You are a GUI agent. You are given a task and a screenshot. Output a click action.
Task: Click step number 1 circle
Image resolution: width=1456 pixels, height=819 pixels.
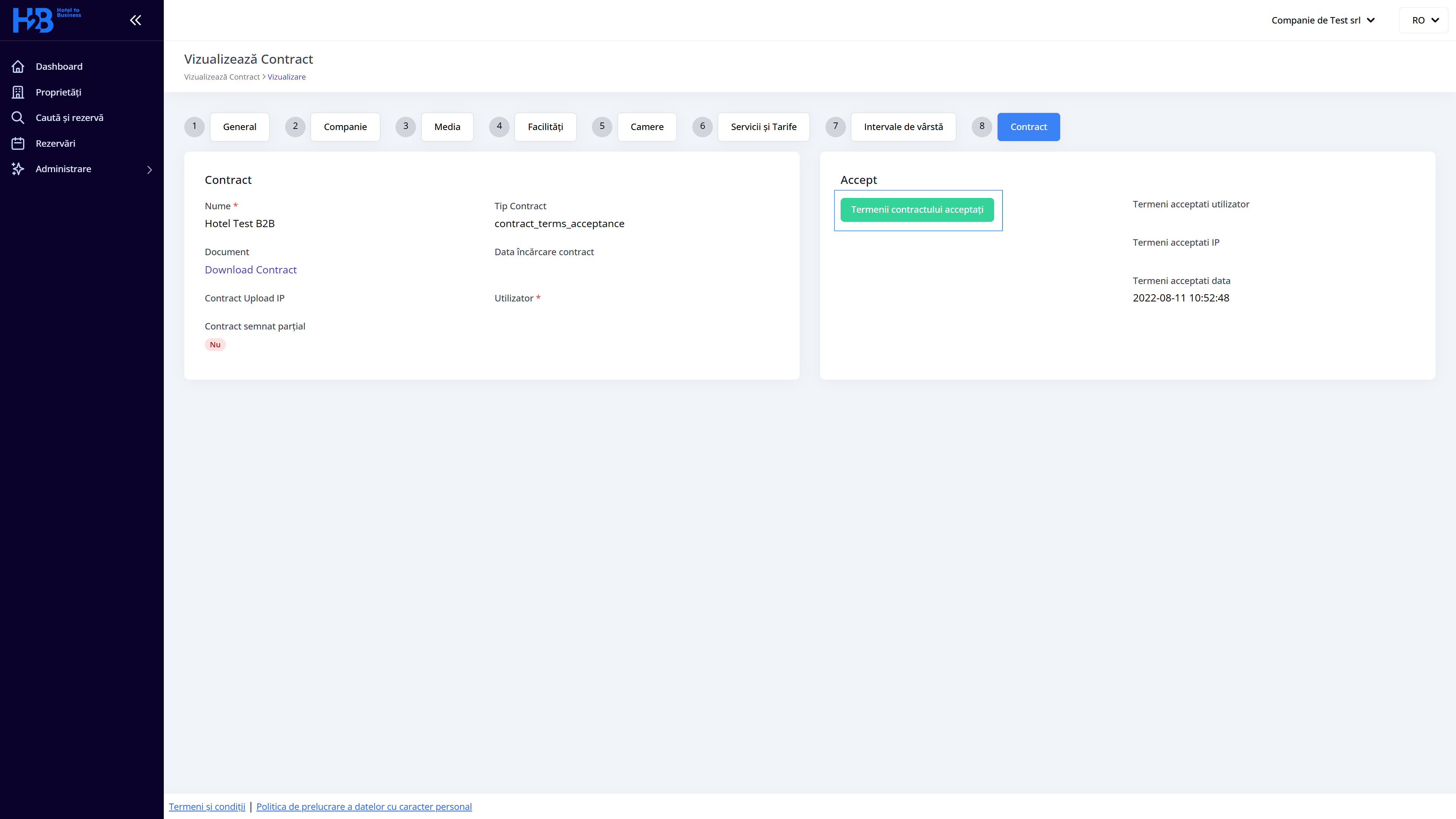[x=195, y=127]
